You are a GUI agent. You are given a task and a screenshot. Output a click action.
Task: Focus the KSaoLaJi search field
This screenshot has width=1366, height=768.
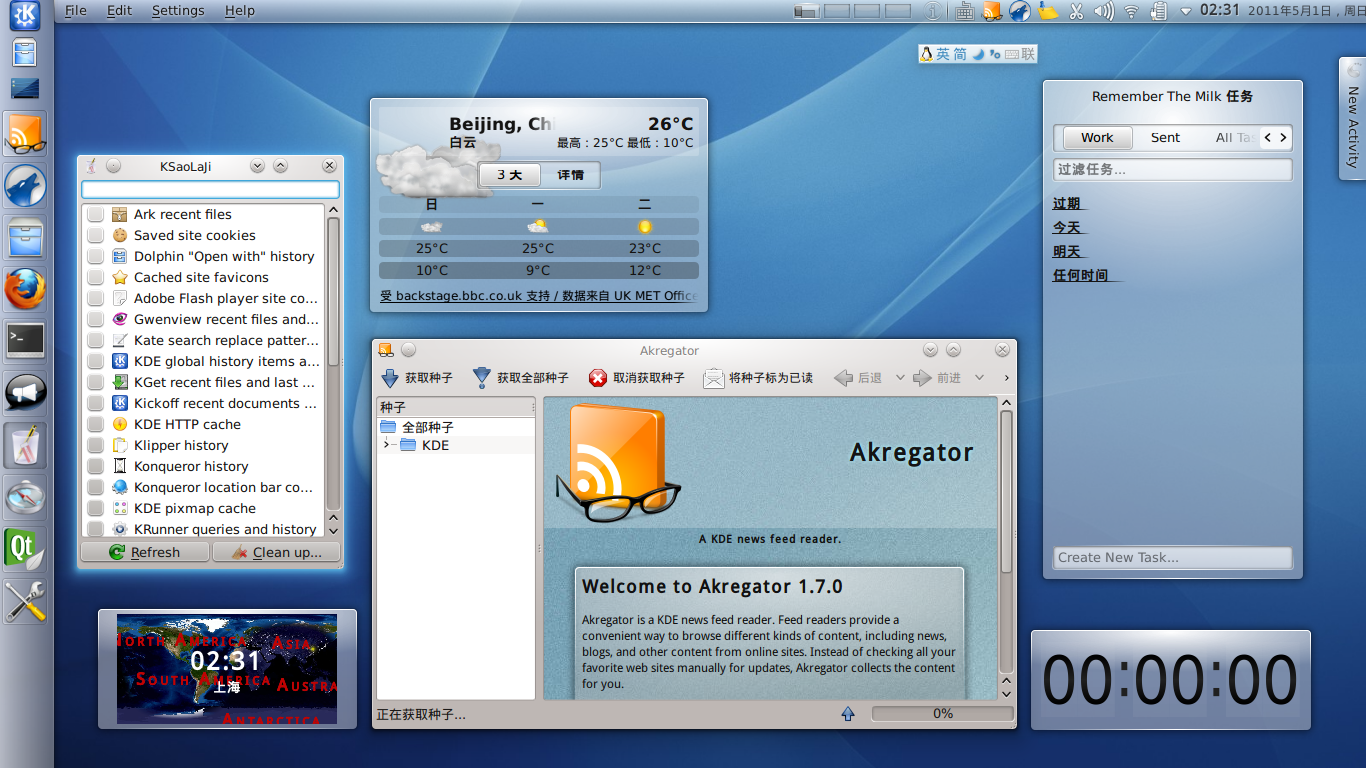[210, 189]
